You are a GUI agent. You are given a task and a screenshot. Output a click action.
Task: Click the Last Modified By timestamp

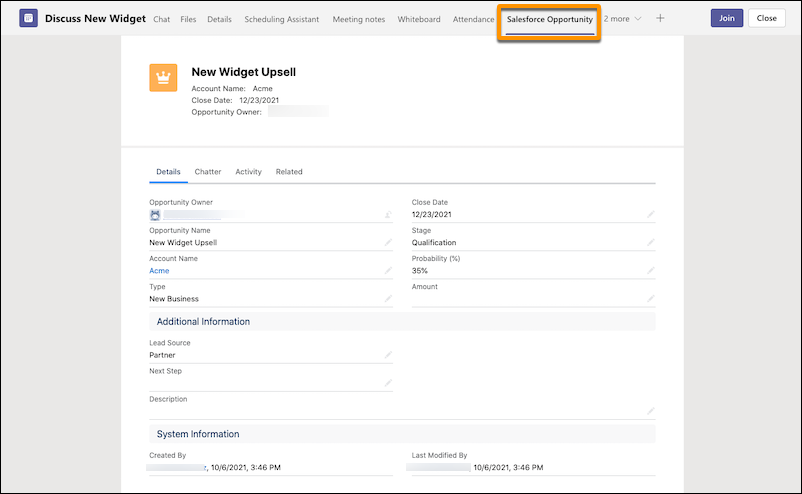click(508, 467)
